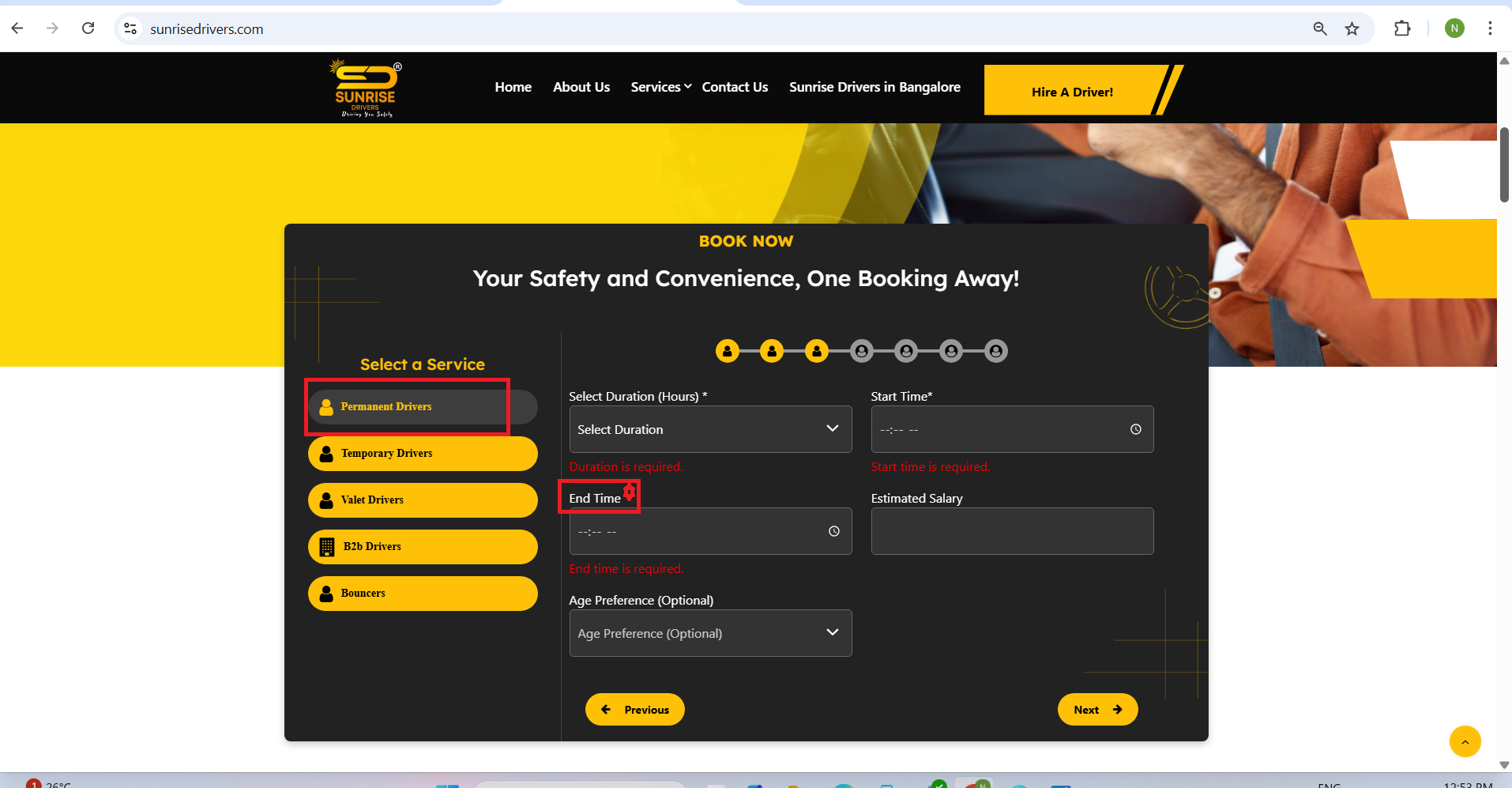The height and width of the screenshot is (788, 1512).
Task: Open the Select Duration dropdown
Action: (709, 429)
